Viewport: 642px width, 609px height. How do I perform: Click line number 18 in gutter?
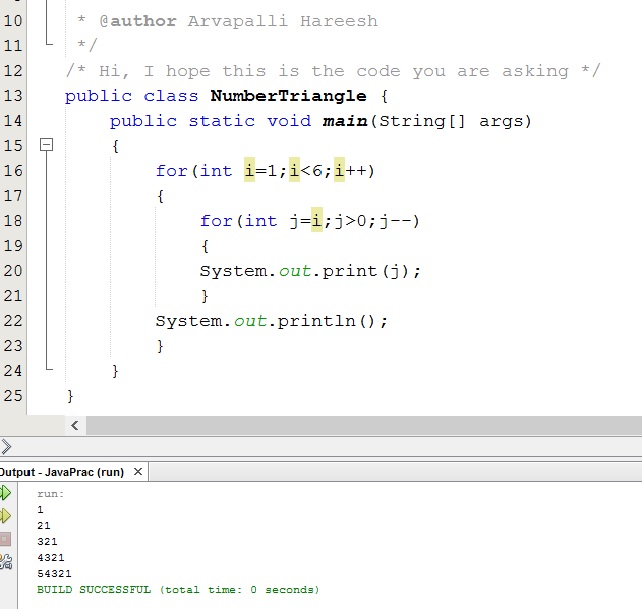(13, 221)
